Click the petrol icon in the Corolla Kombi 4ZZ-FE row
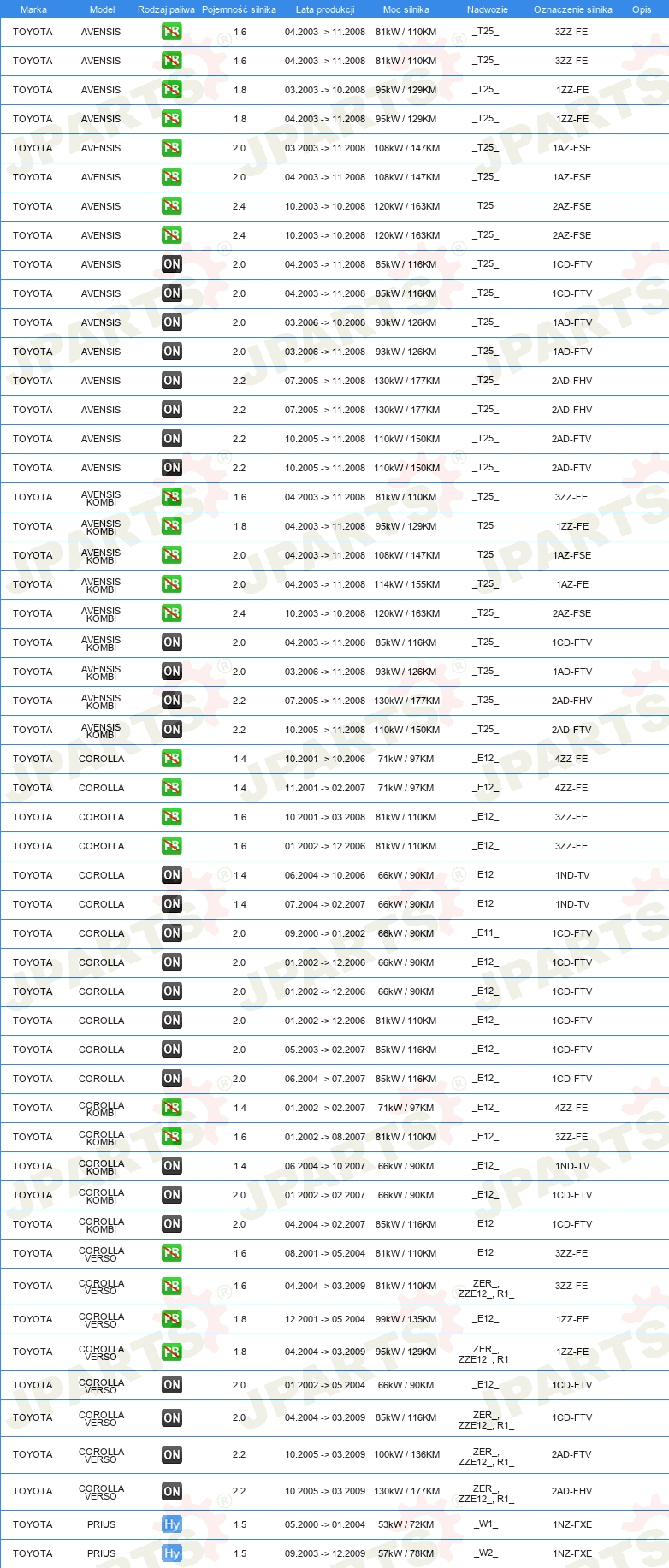The width and height of the screenshot is (669, 1568). click(172, 1108)
